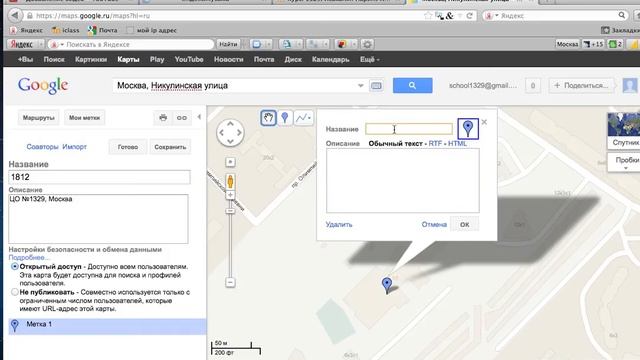Zoom in with the plus button
Viewport: 640px width, 360px height.
click(x=230, y=195)
